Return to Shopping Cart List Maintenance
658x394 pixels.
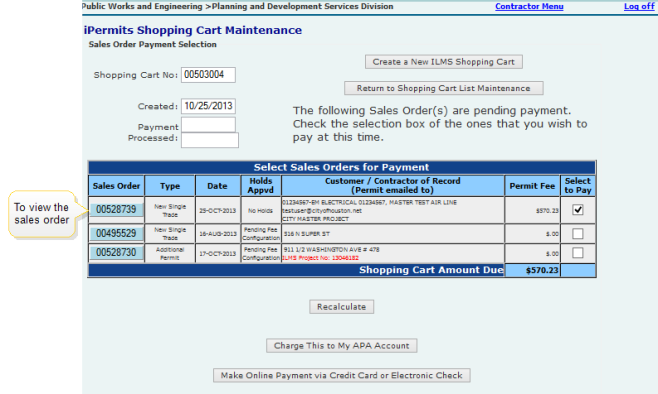point(444,88)
